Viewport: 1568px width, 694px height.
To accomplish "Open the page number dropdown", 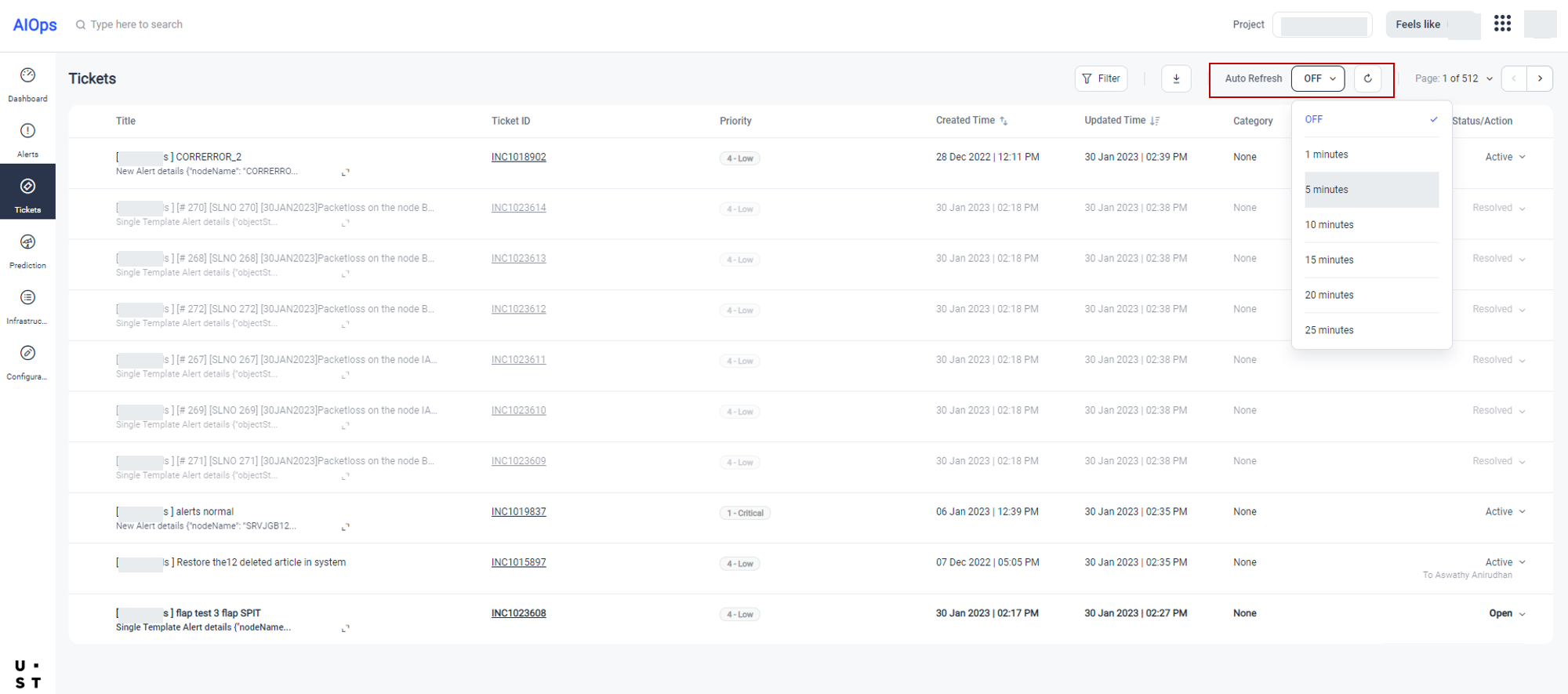I will click(1489, 78).
